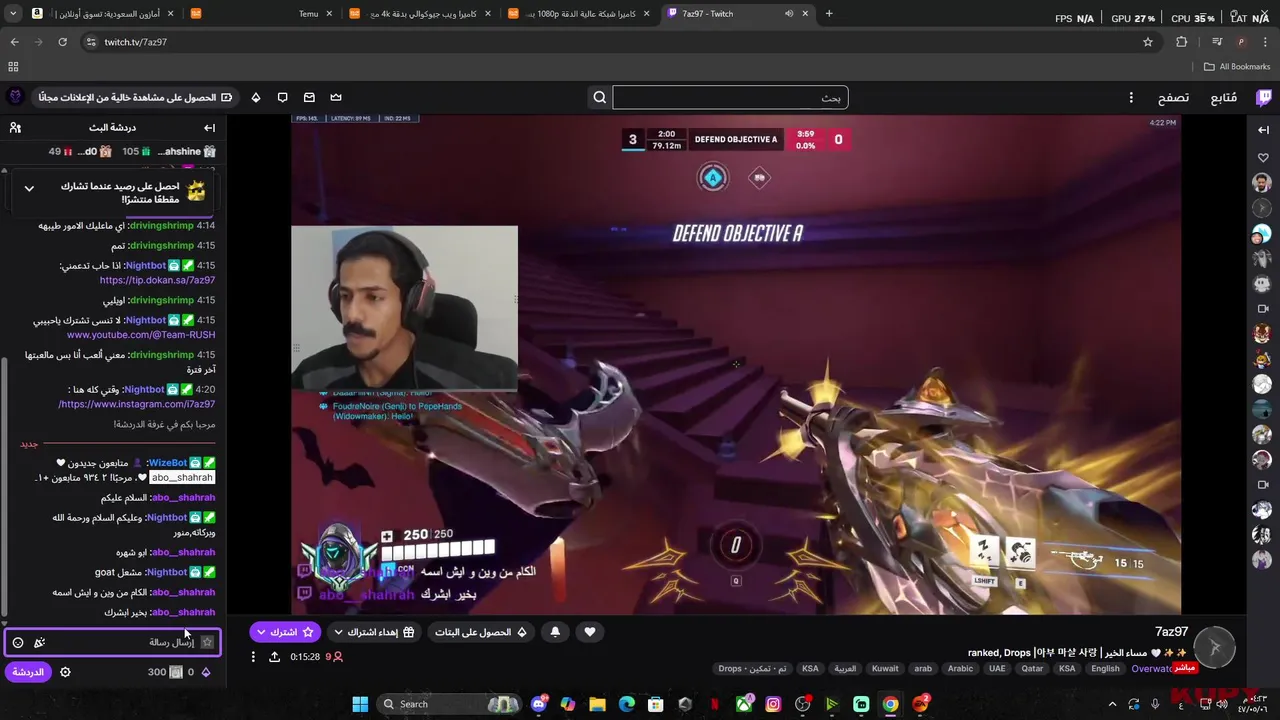Open the 7az97 channel avatar
The height and width of the screenshot is (720, 1280).
(x=1215, y=647)
